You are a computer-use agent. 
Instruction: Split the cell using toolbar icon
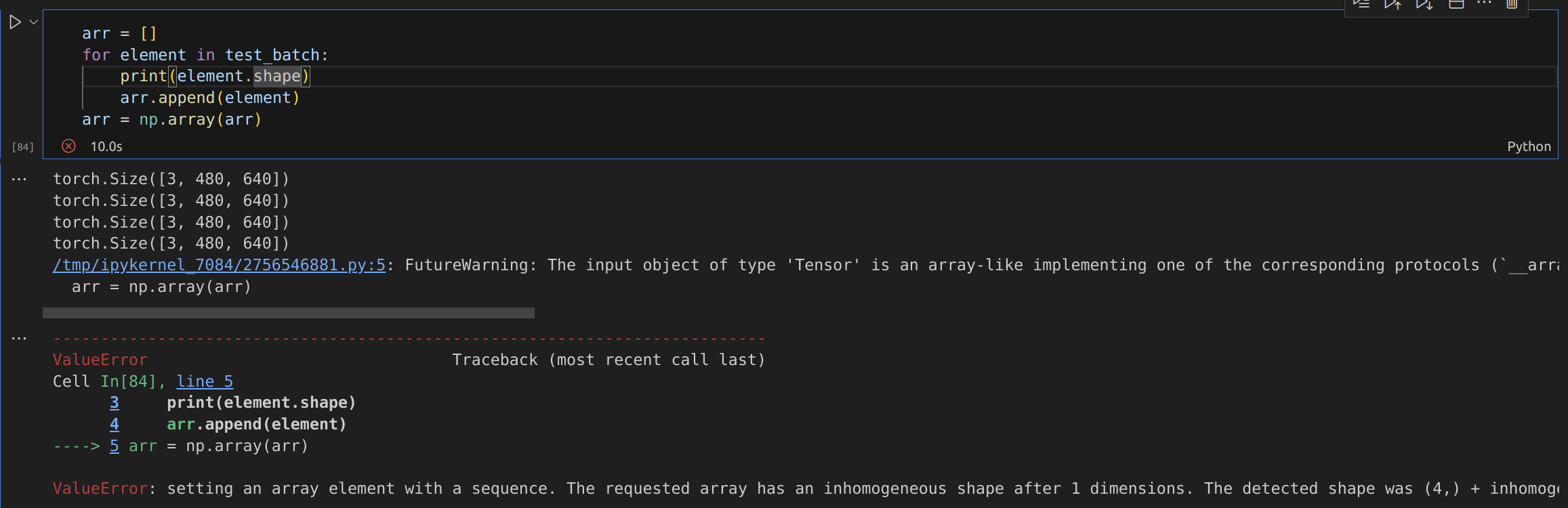[1456, 4]
